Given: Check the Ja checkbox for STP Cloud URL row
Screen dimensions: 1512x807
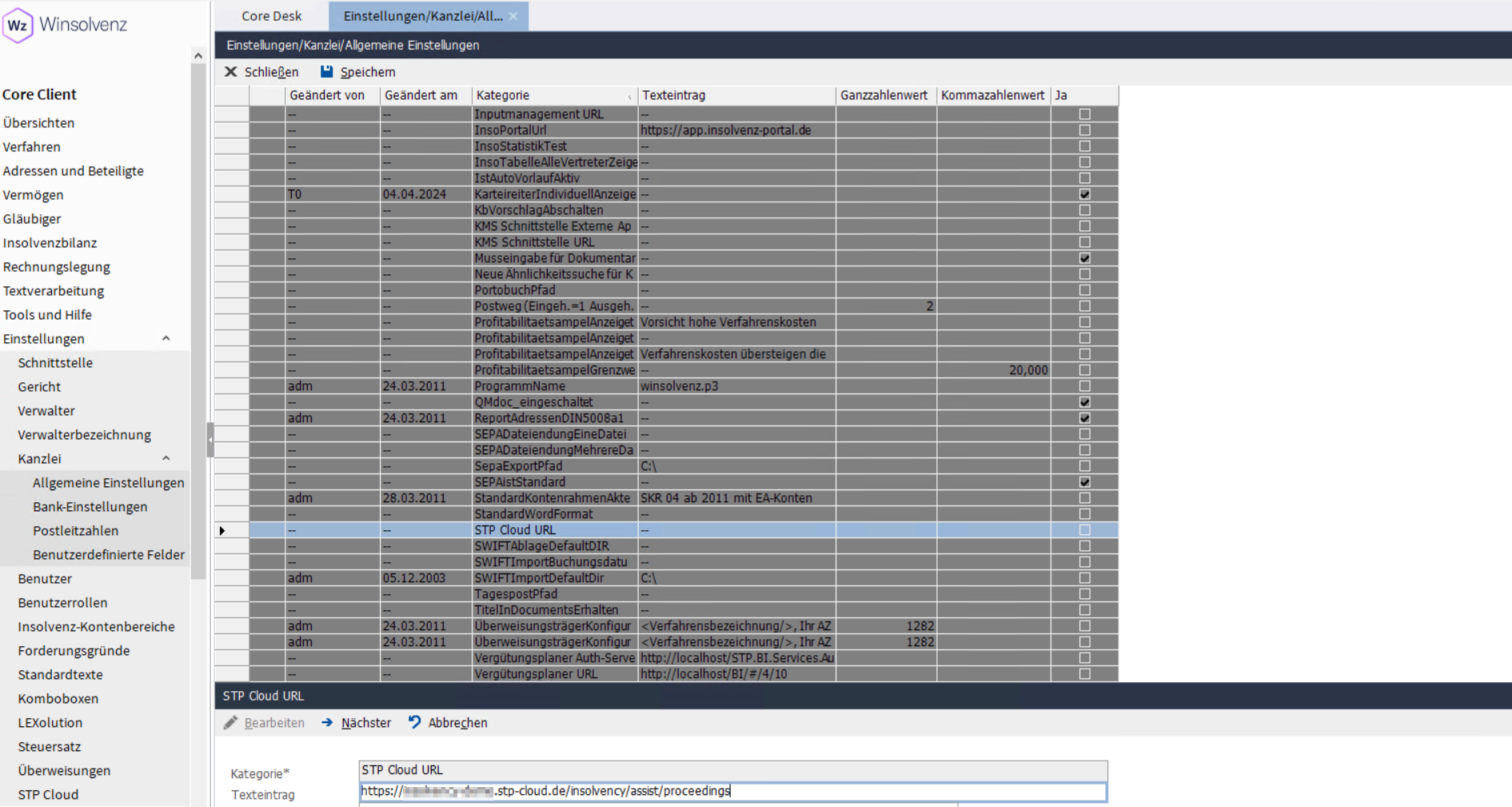Looking at the screenshot, I should 1084,530.
